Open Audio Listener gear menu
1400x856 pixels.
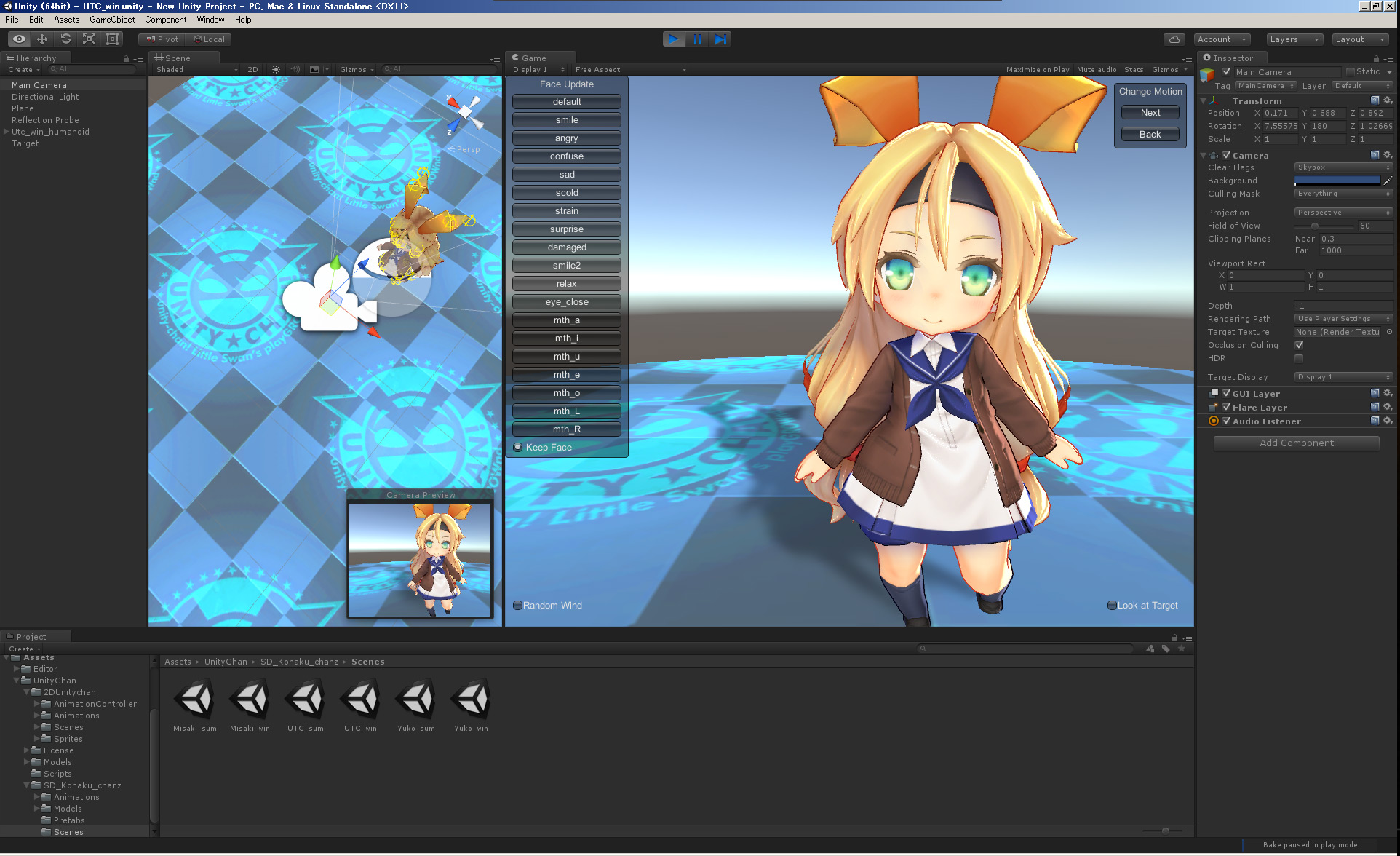coord(1388,421)
